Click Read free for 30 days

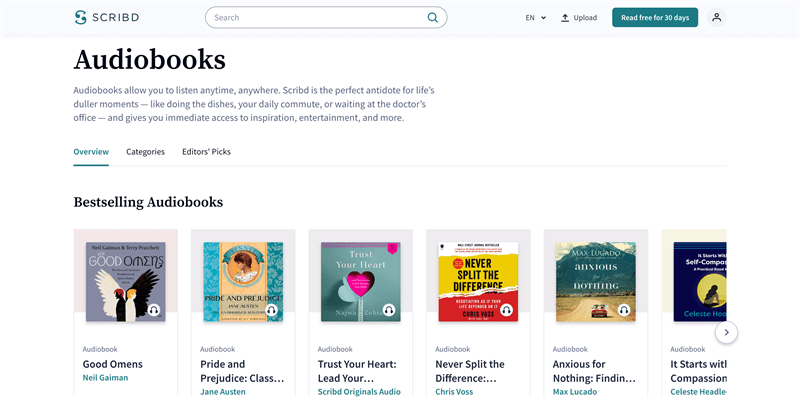coord(655,17)
